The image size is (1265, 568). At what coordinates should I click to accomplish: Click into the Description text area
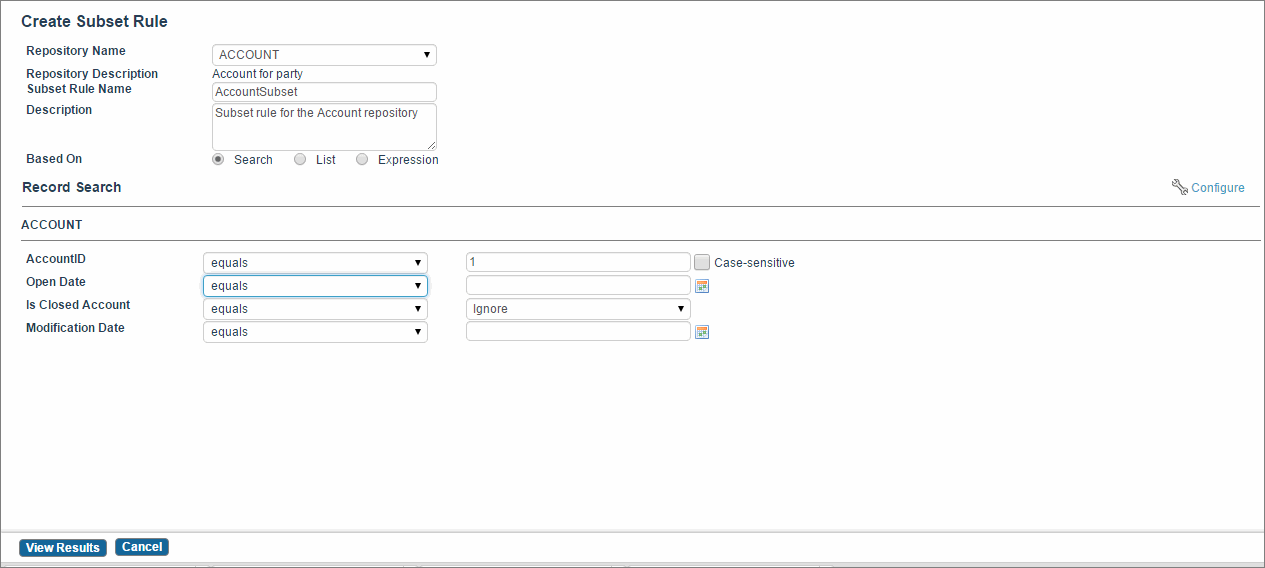(x=324, y=127)
